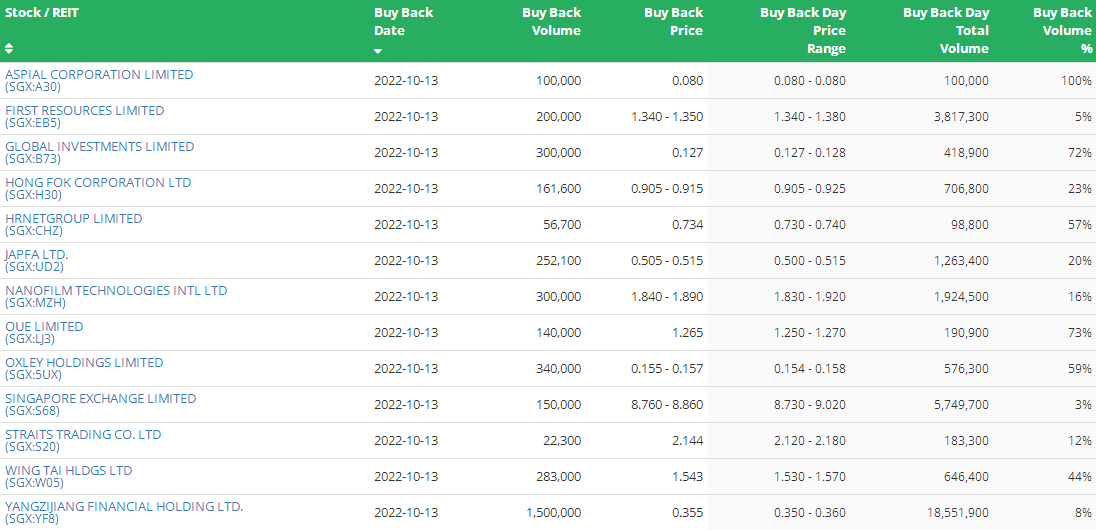Screen dimensions: 1096x530
Task: Open ASPIAL CORPORATION LIMITED link
Action: (x=99, y=74)
